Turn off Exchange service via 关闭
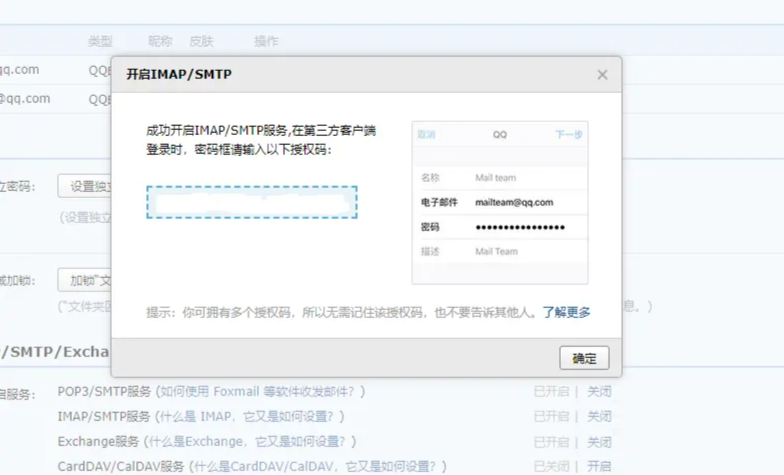 (599, 441)
